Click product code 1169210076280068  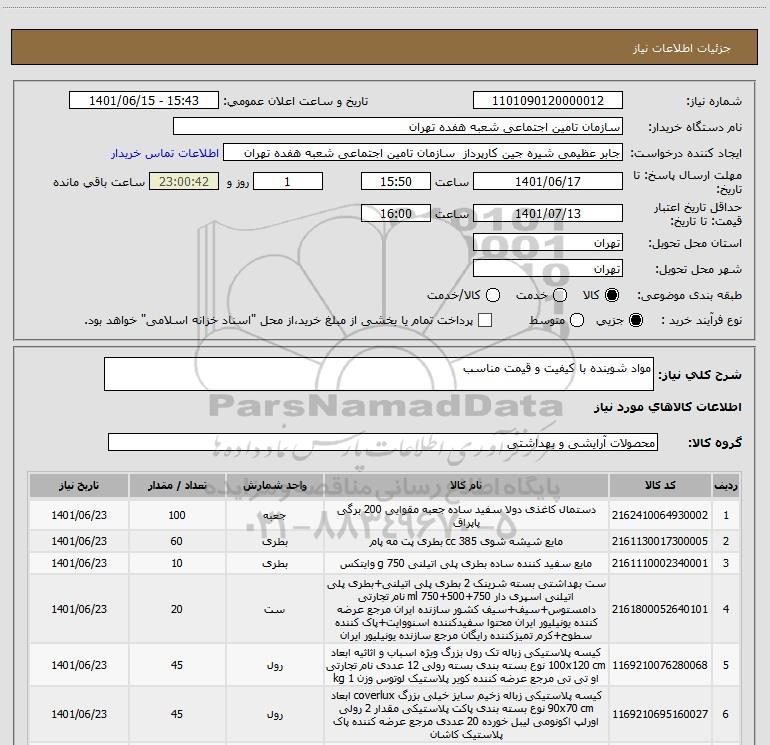[x=660, y=665]
